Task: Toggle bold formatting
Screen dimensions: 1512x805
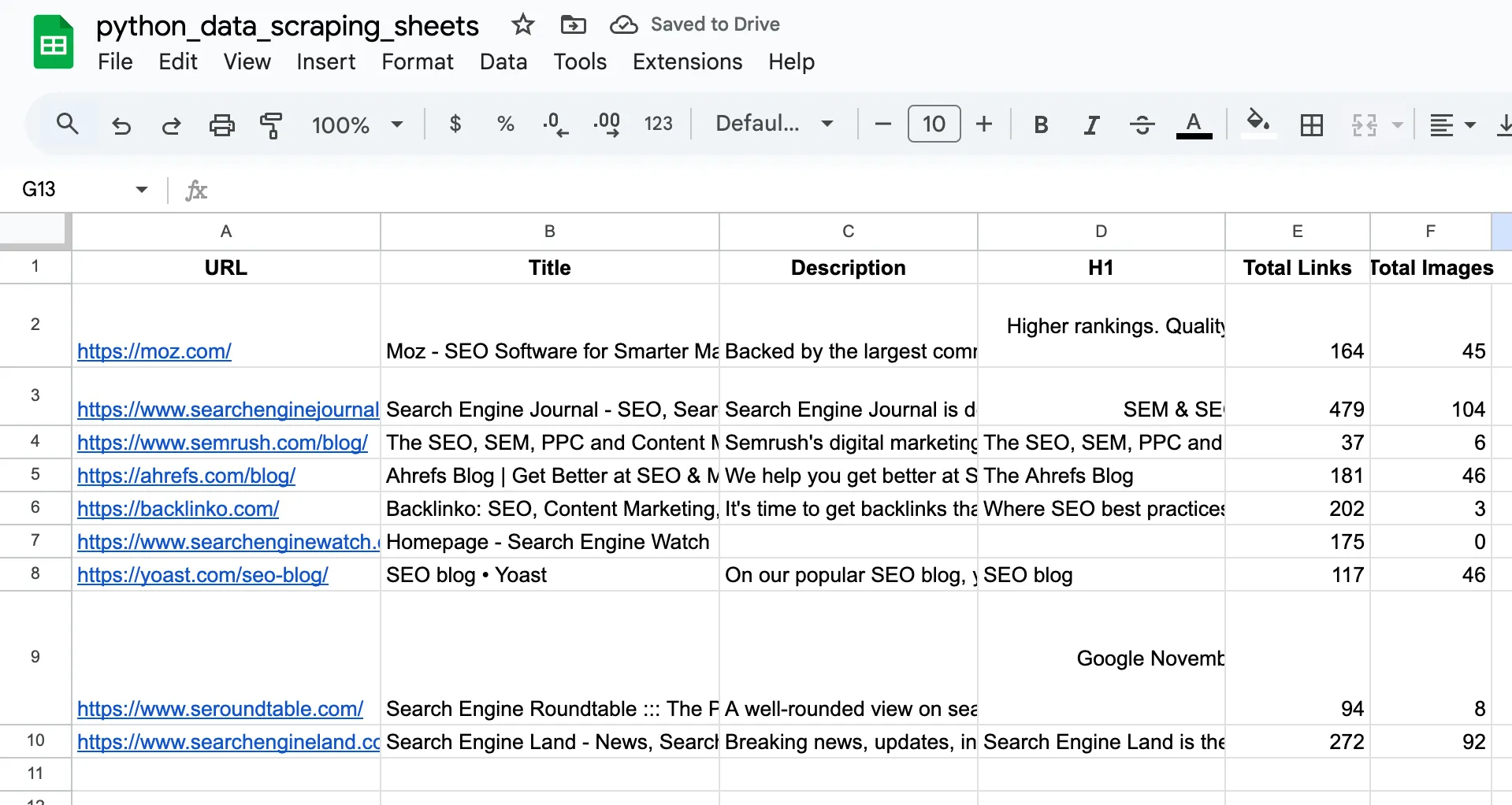Action: [1041, 124]
